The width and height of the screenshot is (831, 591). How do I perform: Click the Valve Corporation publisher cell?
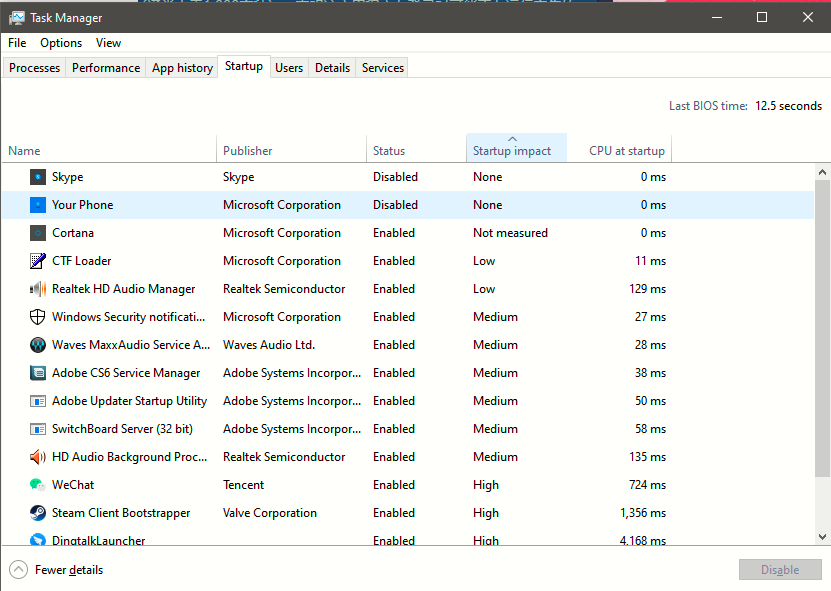tap(270, 513)
